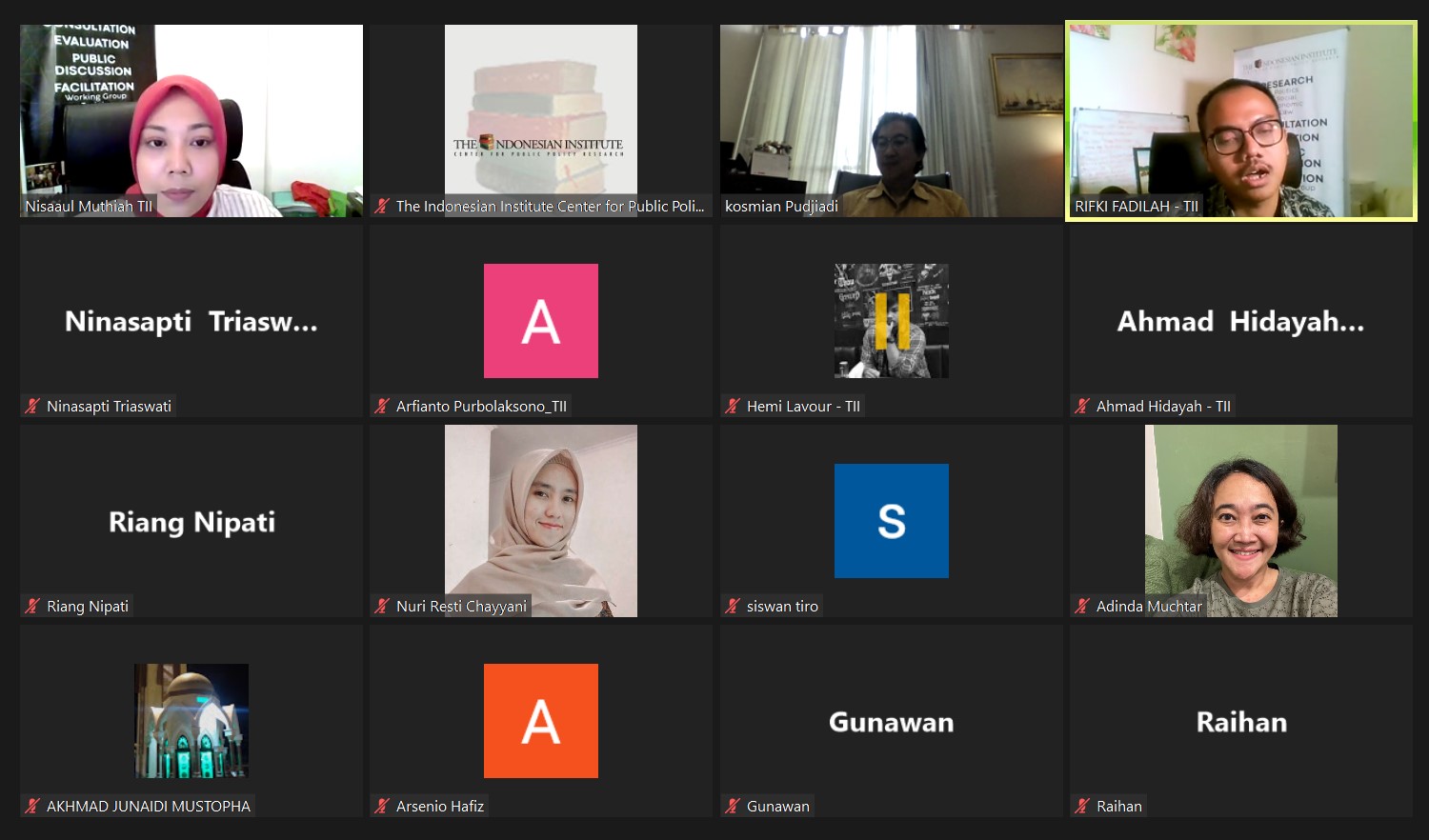1429x840 pixels.
Task: Click muted mic icon for AKHMAD JUNAIDI MUSTOPHA
Action: pos(32,807)
